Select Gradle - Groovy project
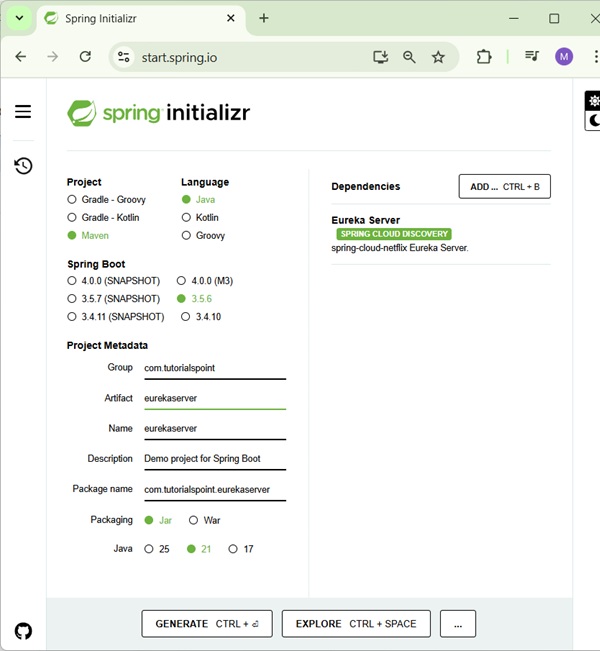This screenshot has height=651, width=600. (x=106, y=200)
